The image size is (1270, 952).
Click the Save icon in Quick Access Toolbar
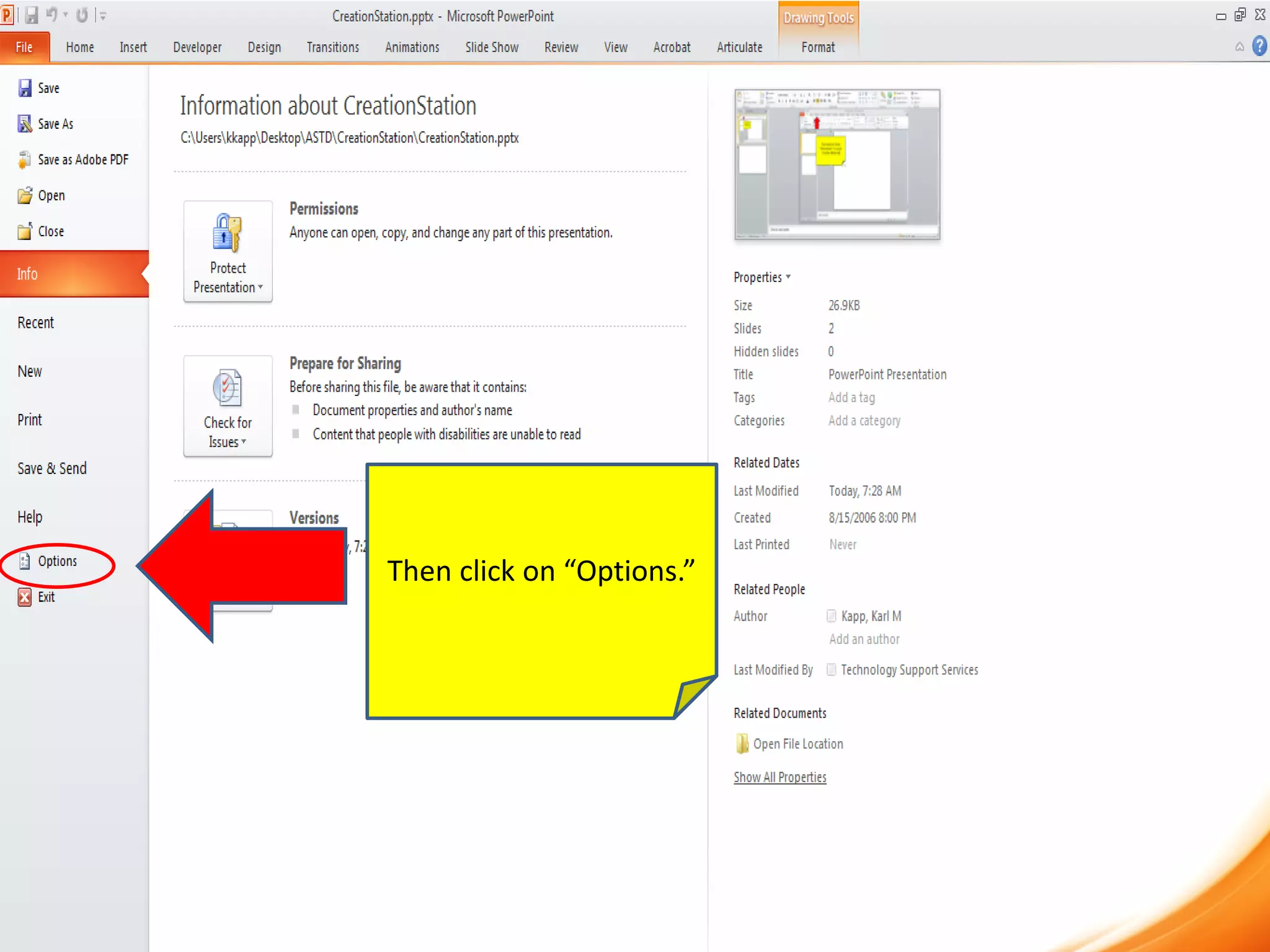click(31, 15)
